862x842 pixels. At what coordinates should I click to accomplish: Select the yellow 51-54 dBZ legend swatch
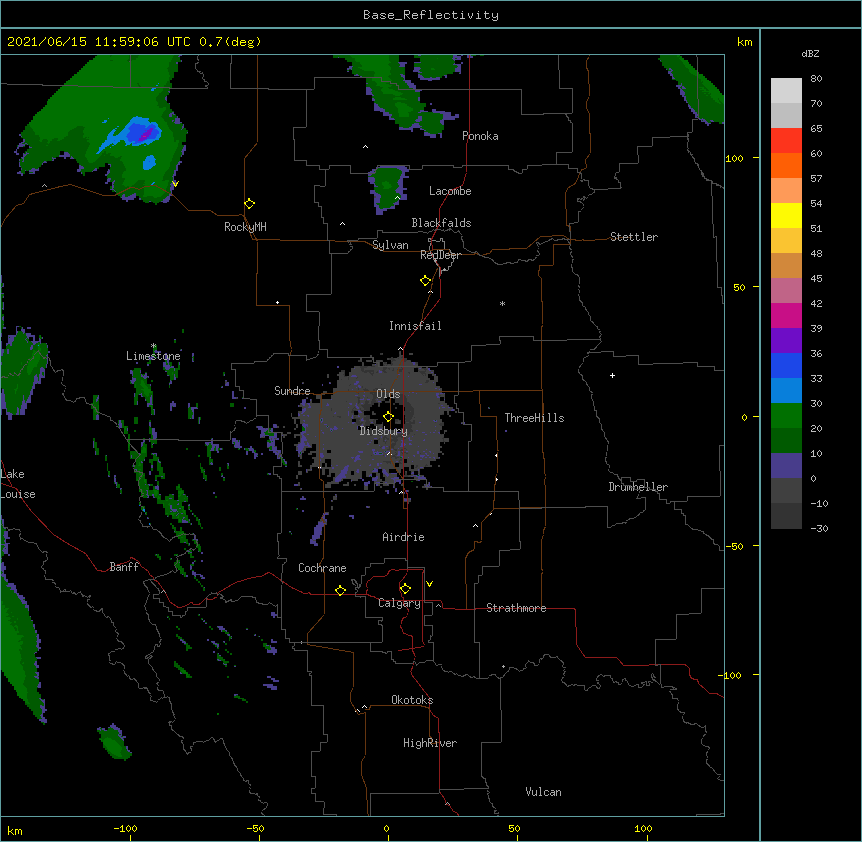pos(786,215)
